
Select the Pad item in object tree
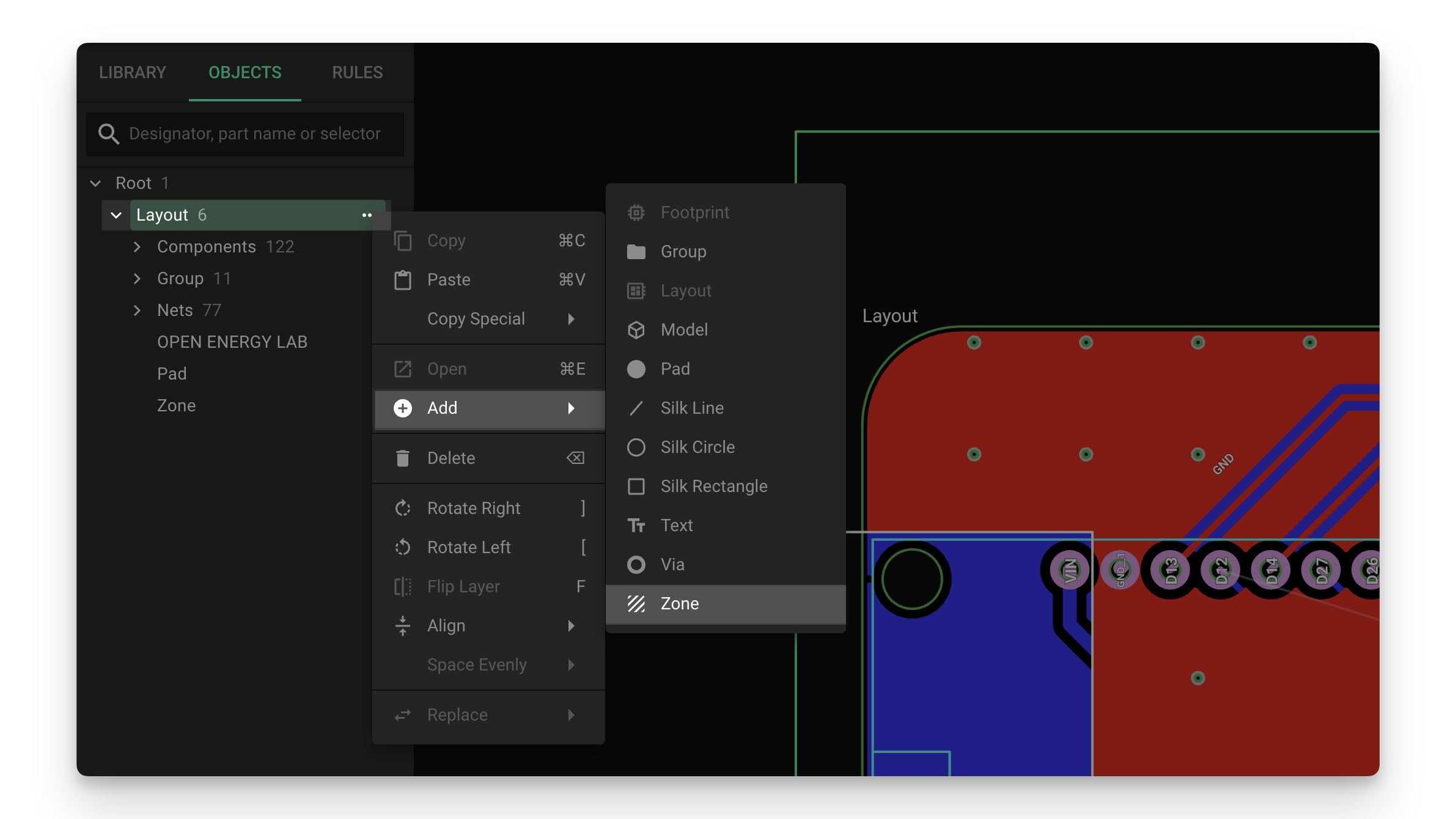172,374
